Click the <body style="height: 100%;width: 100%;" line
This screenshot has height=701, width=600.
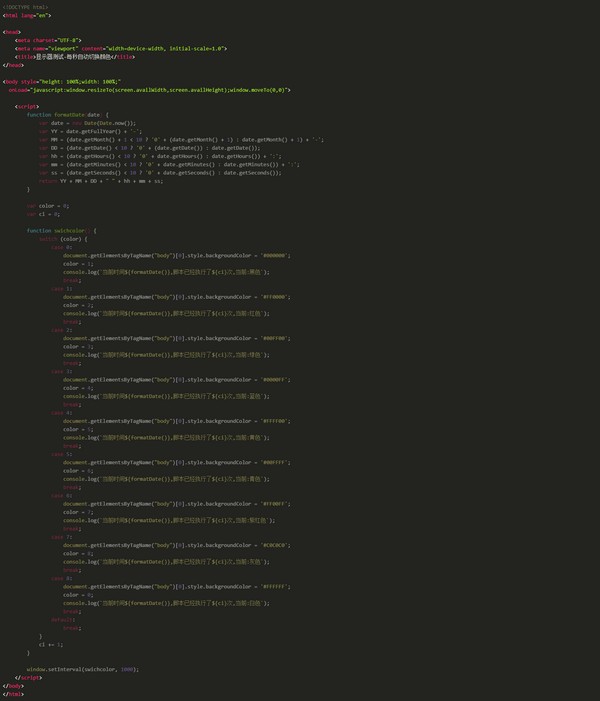point(62,82)
